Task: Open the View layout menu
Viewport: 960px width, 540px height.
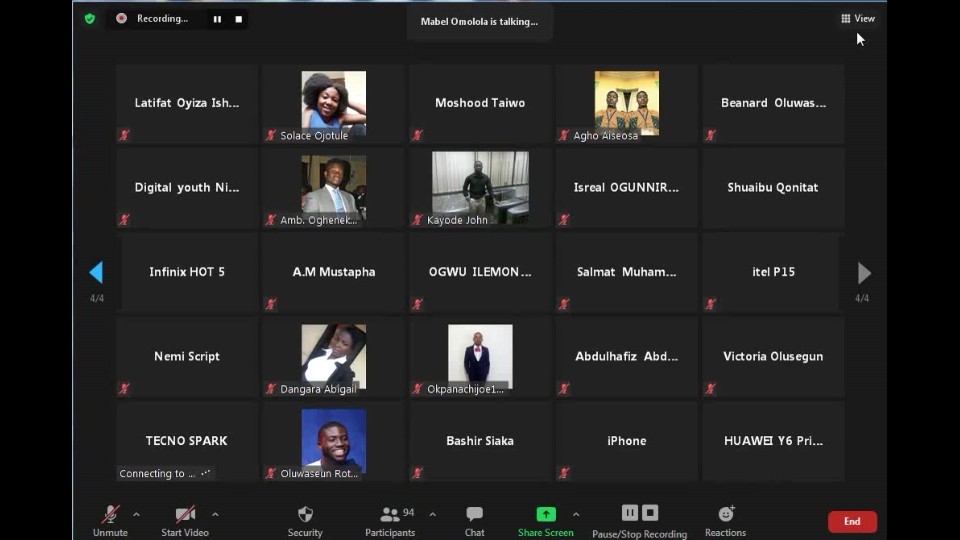Action: (858, 18)
